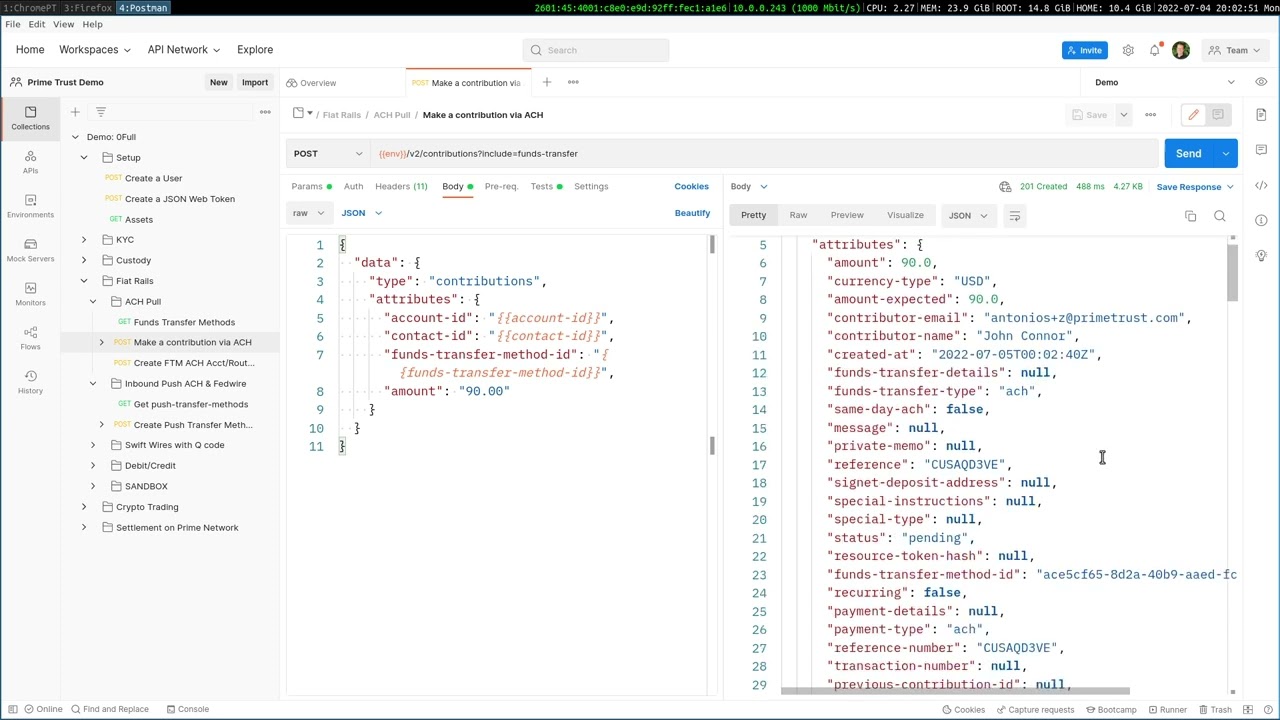Open the request Settings tab
1280x720 pixels.
click(591, 187)
